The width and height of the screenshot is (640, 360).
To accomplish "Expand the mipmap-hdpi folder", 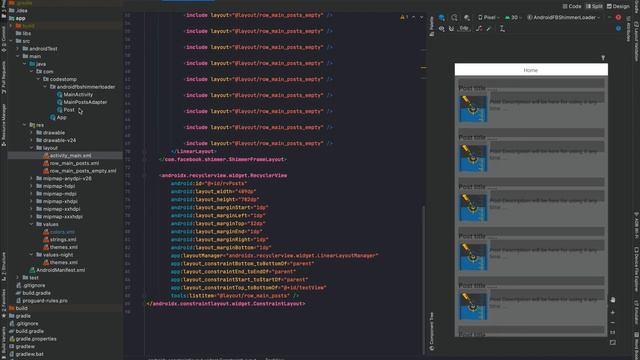I will 31,186.
